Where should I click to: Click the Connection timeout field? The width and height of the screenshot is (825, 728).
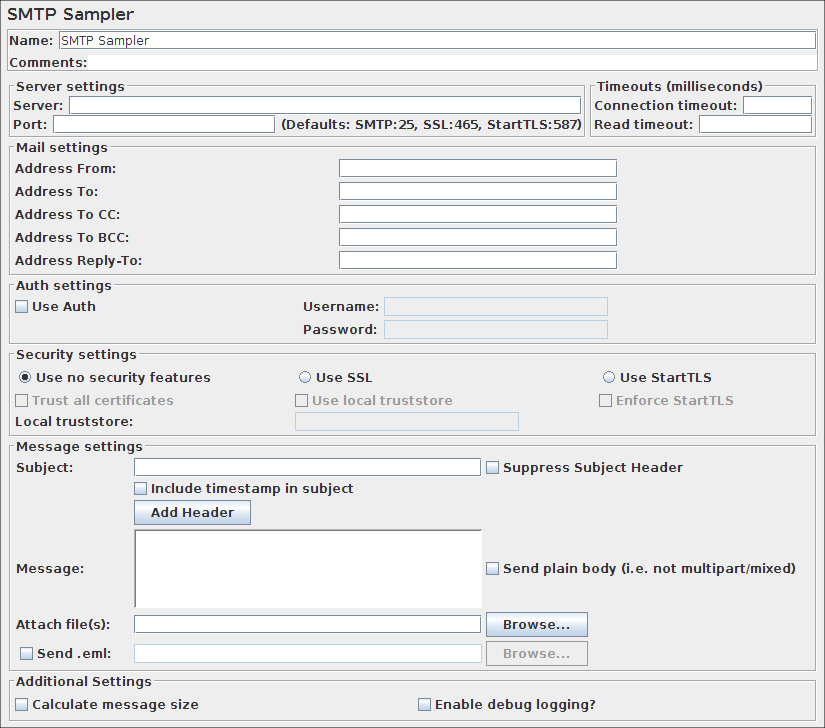point(777,105)
